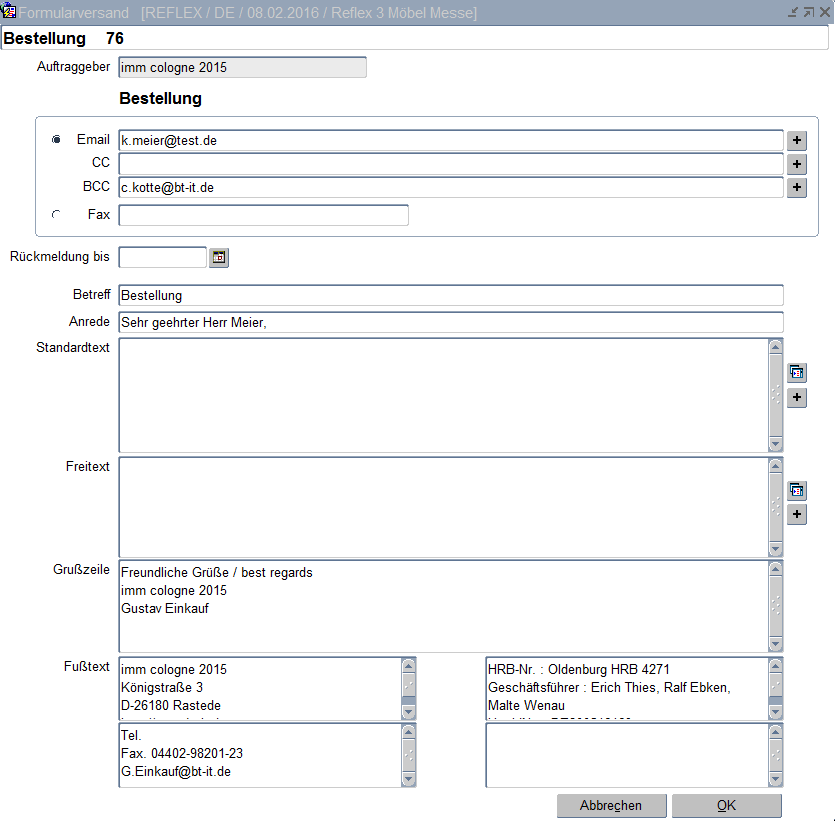Click into the Anrede input field
835x821 pixels.
pyautogui.click(x=450, y=322)
